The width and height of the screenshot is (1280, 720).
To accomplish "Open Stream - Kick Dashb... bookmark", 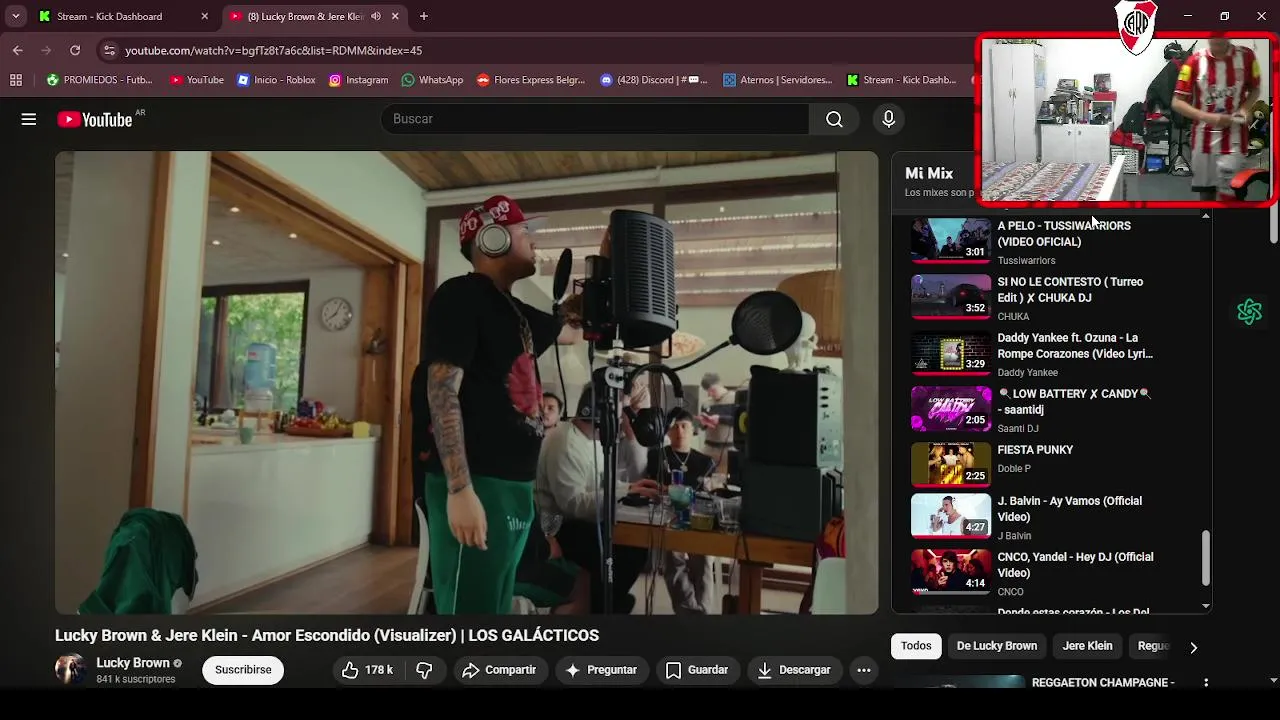I will (x=902, y=80).
